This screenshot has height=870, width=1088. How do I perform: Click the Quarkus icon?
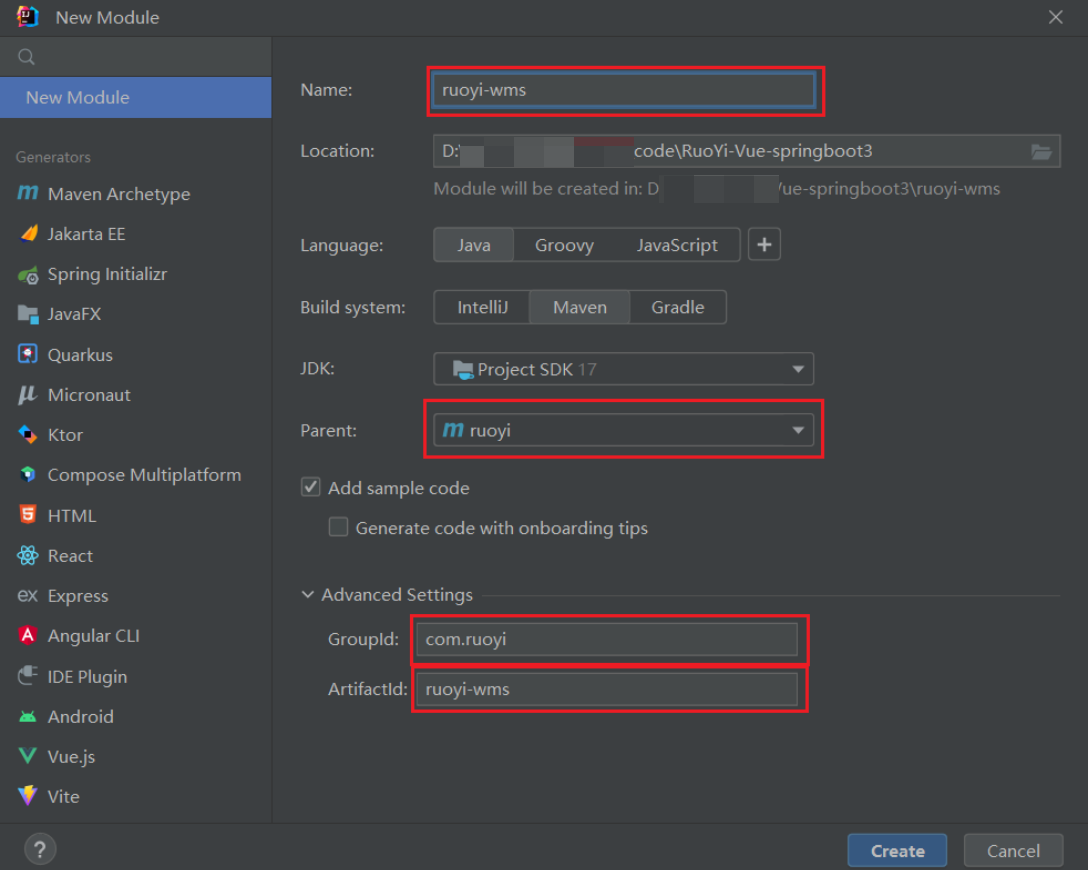pos(28,354)
